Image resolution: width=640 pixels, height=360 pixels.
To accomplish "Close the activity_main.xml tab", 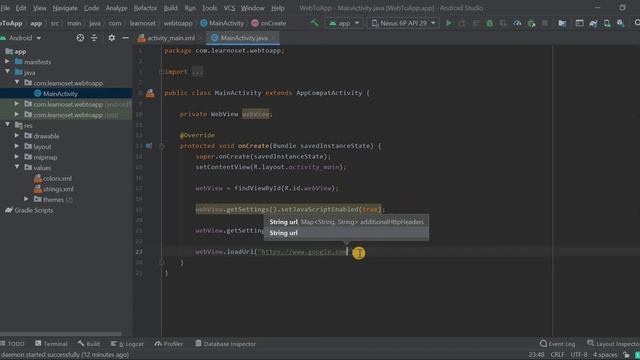I will point(200,38).
